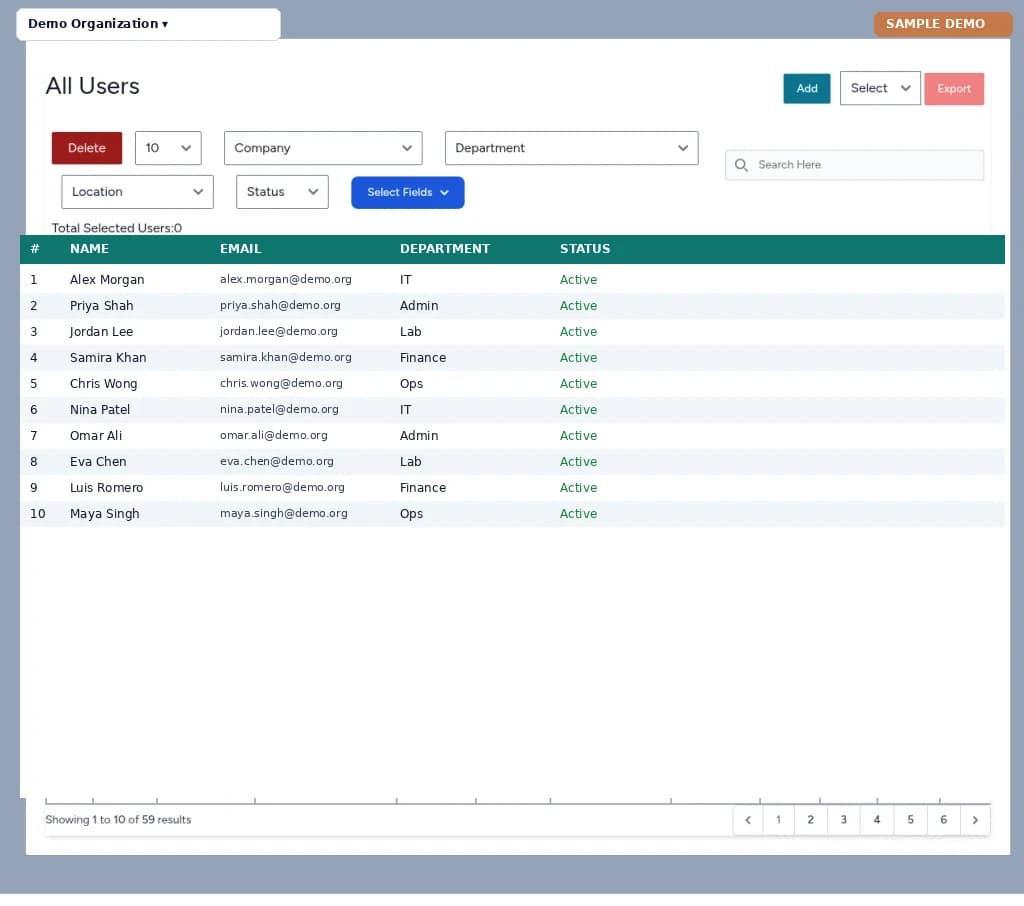Go to the previous page arrow

748,820
